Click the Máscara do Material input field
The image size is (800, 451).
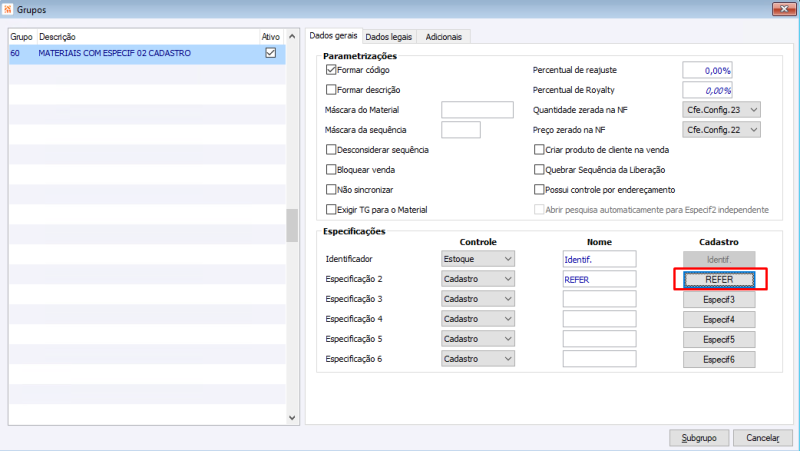click(477, 110)
